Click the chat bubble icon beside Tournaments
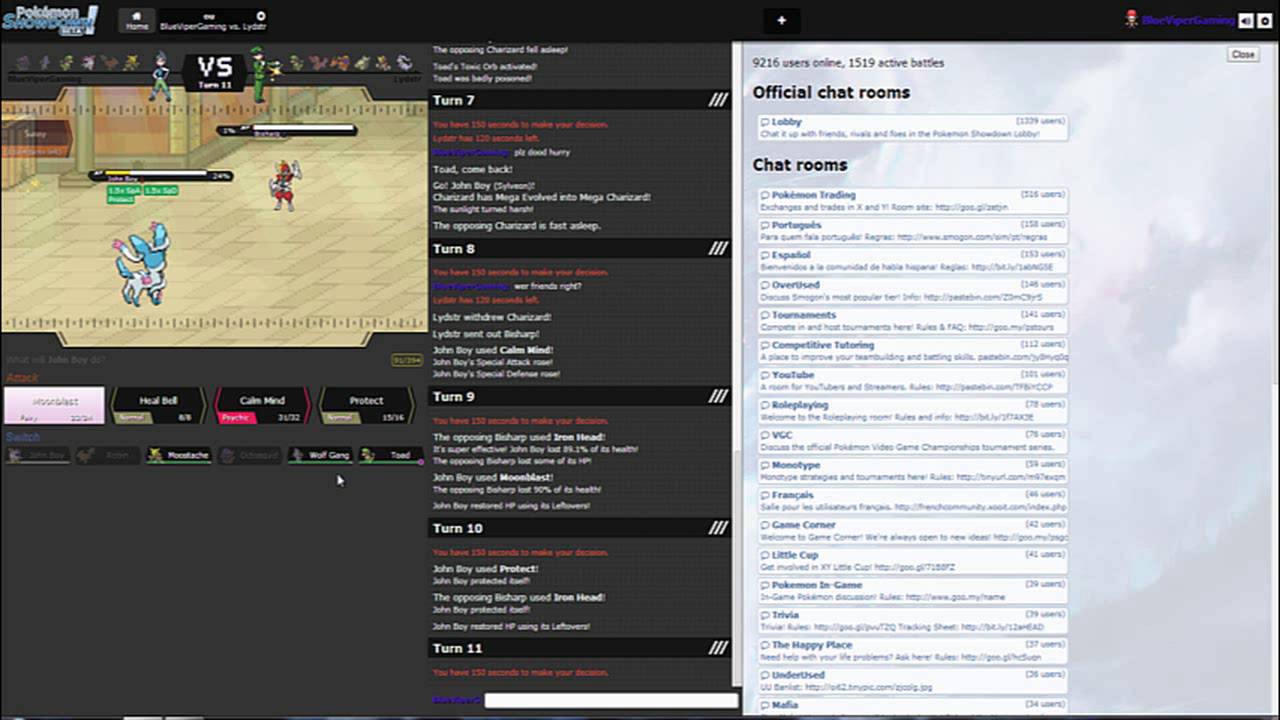 click(x=765, y=316)
